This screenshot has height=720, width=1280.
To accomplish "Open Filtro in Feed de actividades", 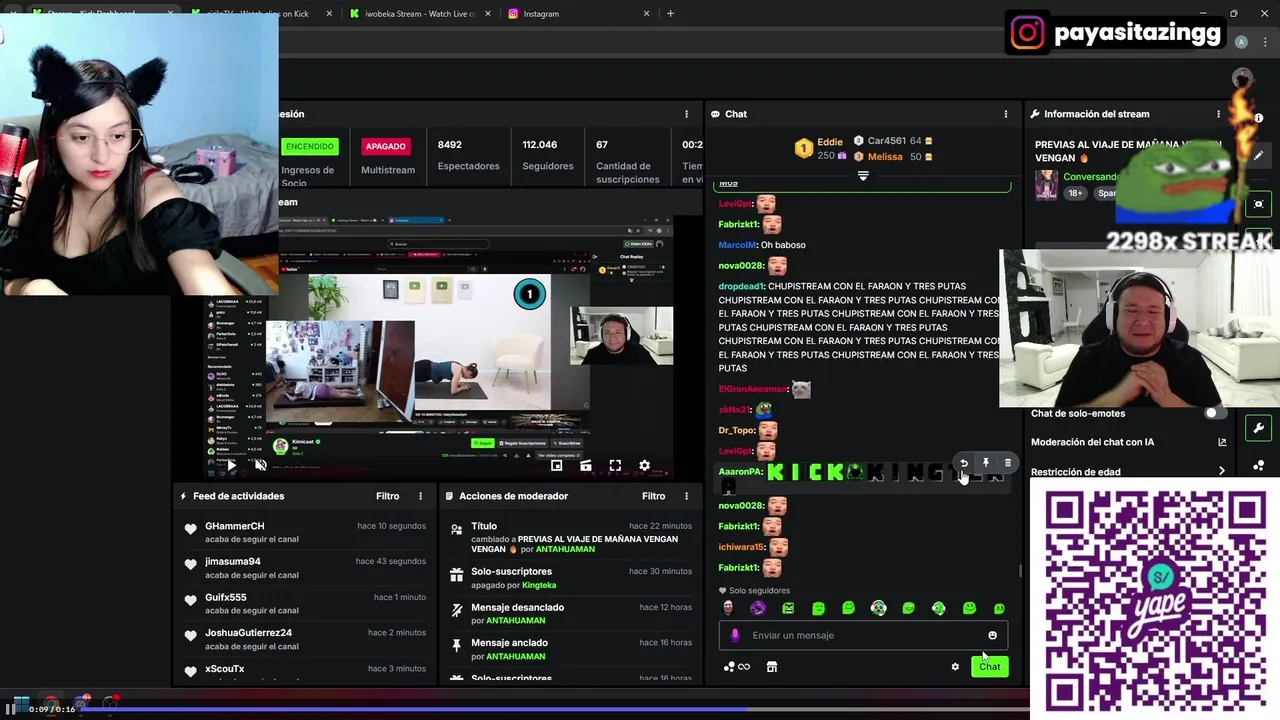I will 387,496.
